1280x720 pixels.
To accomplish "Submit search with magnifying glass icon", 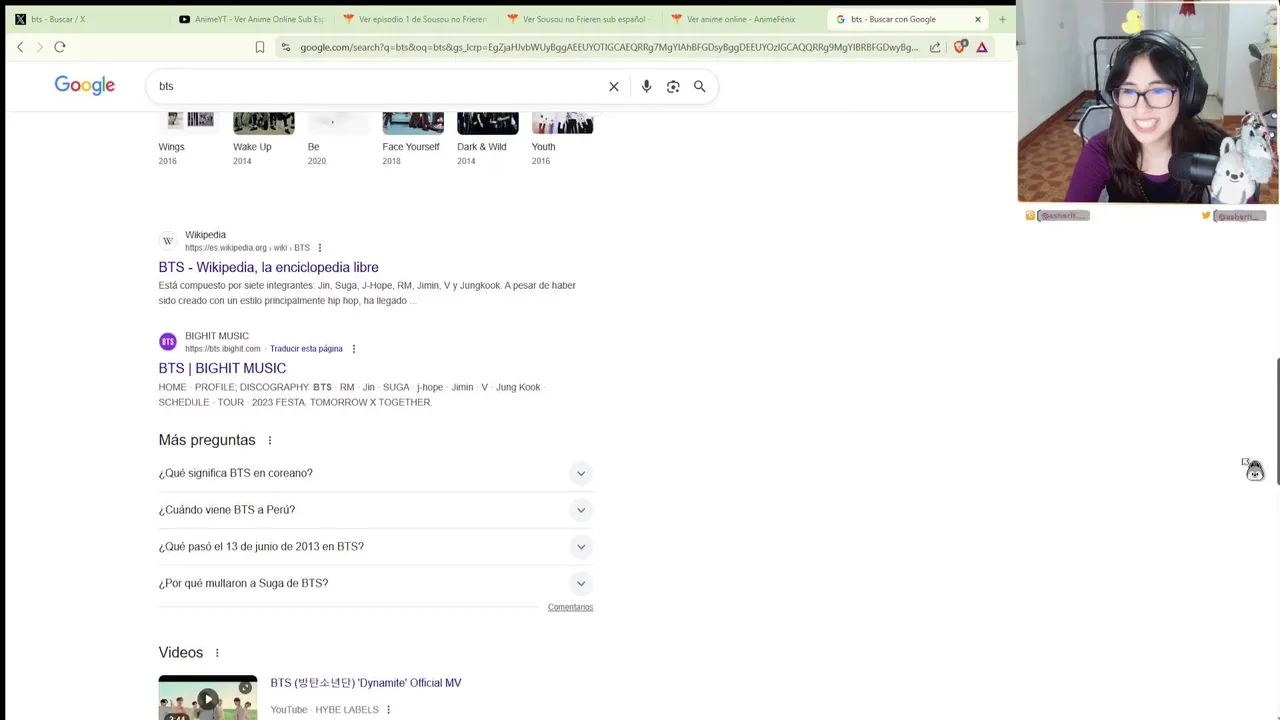I will pyautogui.click(x=700, y=87).
